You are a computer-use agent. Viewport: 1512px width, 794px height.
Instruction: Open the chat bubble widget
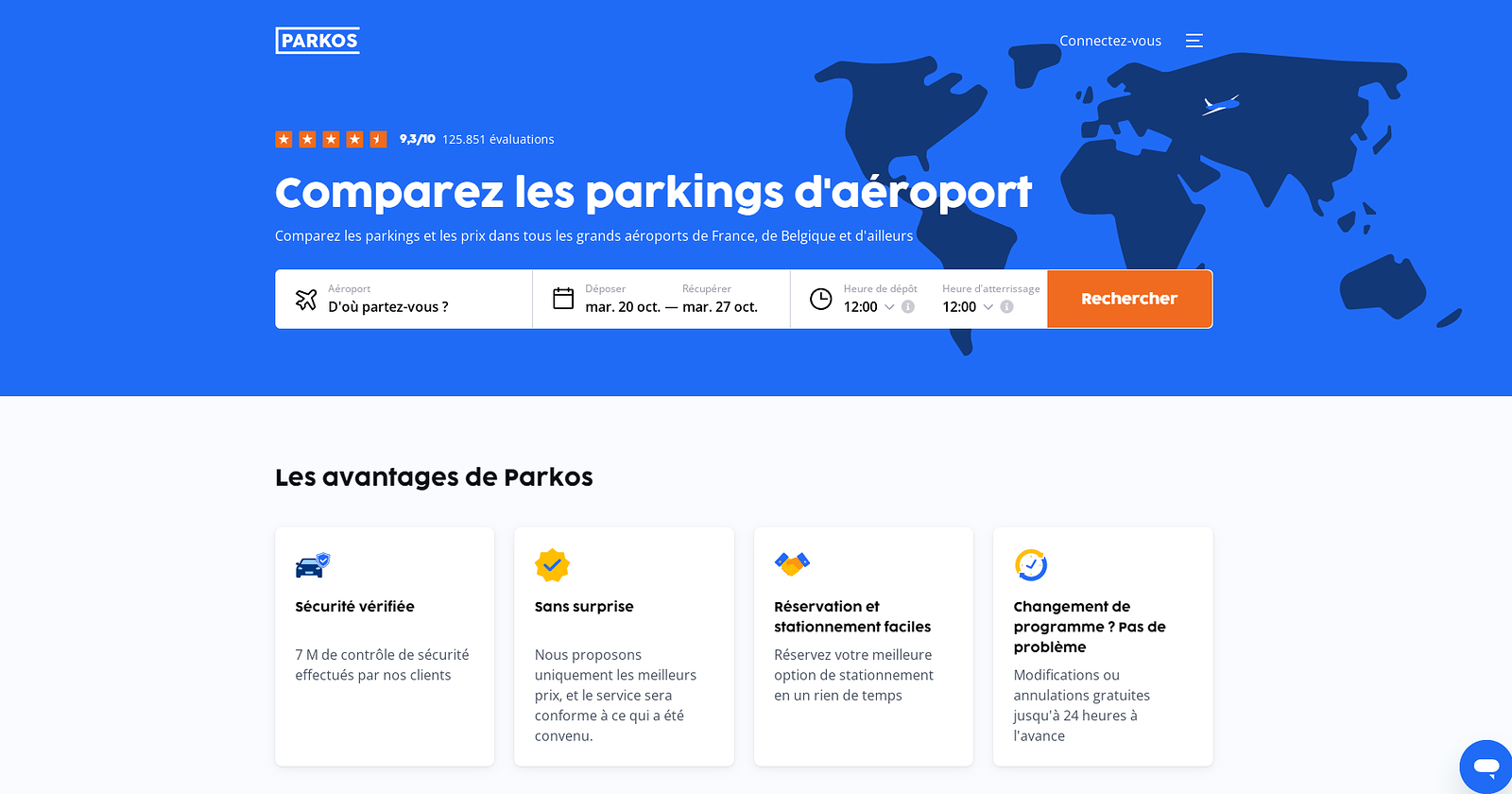[x=1486, y=767]
